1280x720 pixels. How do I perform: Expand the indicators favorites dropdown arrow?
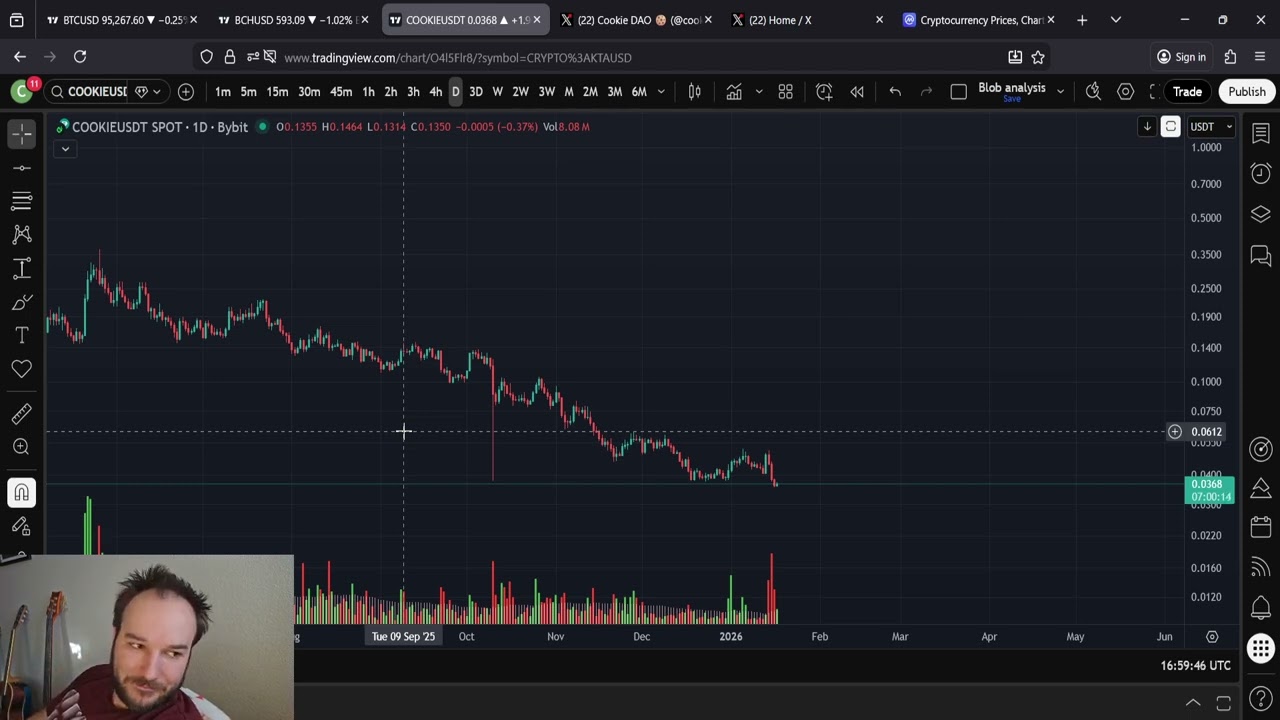click(759, 92)
